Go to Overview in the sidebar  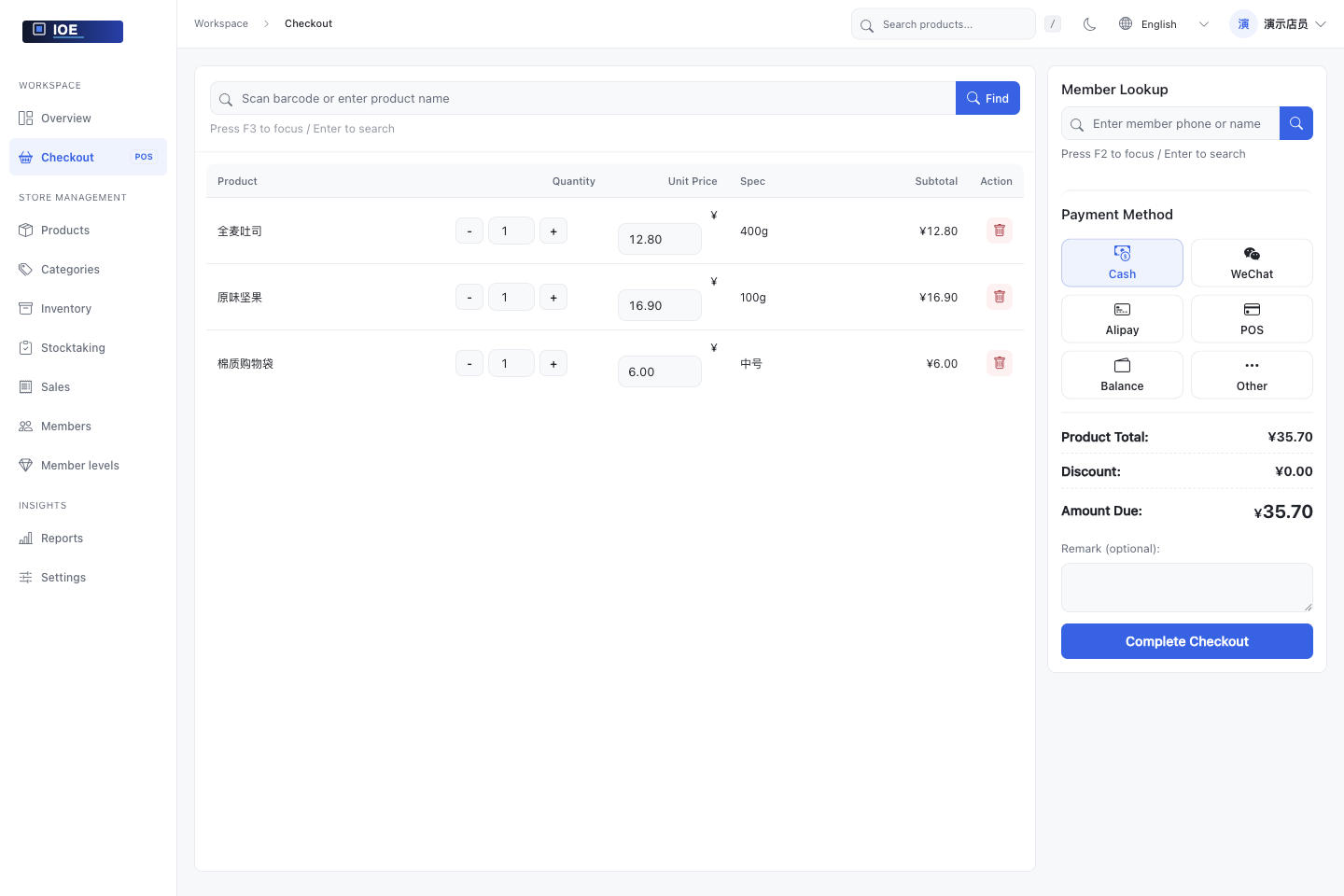point(88,119)
